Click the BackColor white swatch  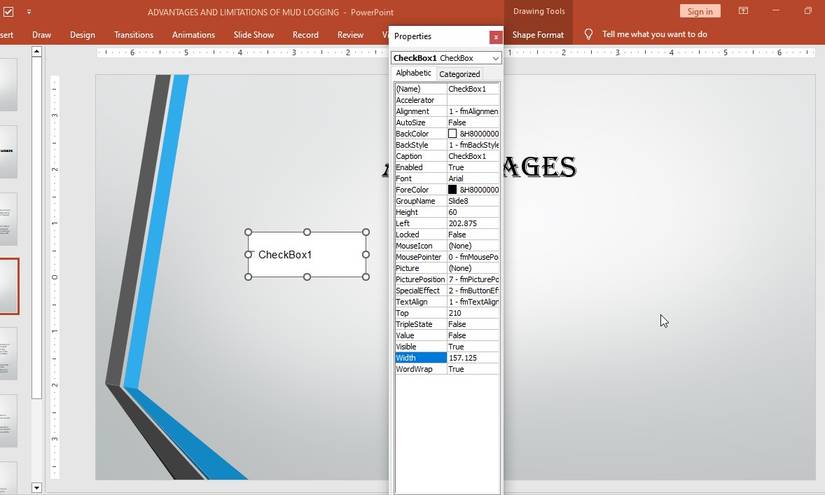tap(452, 134)
